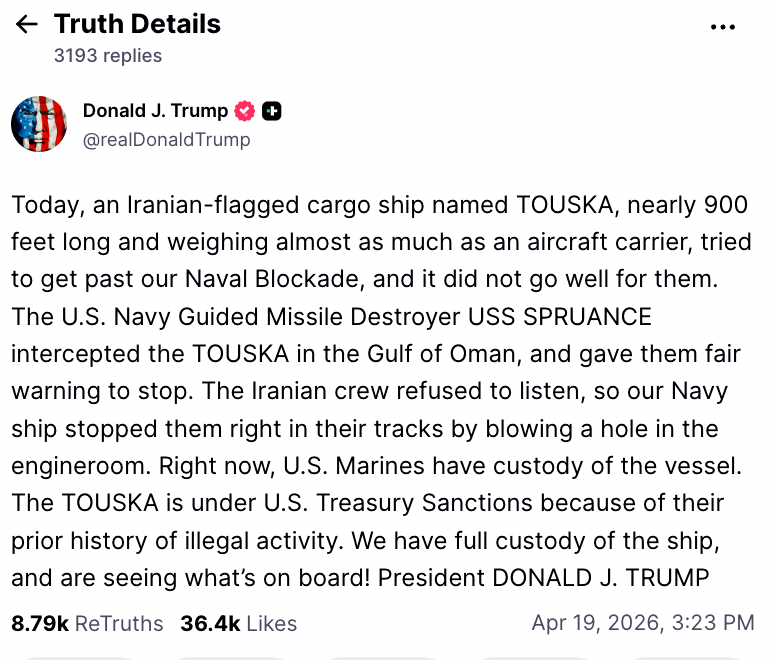Open Donald J. Trump's profile name link

click(x=155, y=111)
